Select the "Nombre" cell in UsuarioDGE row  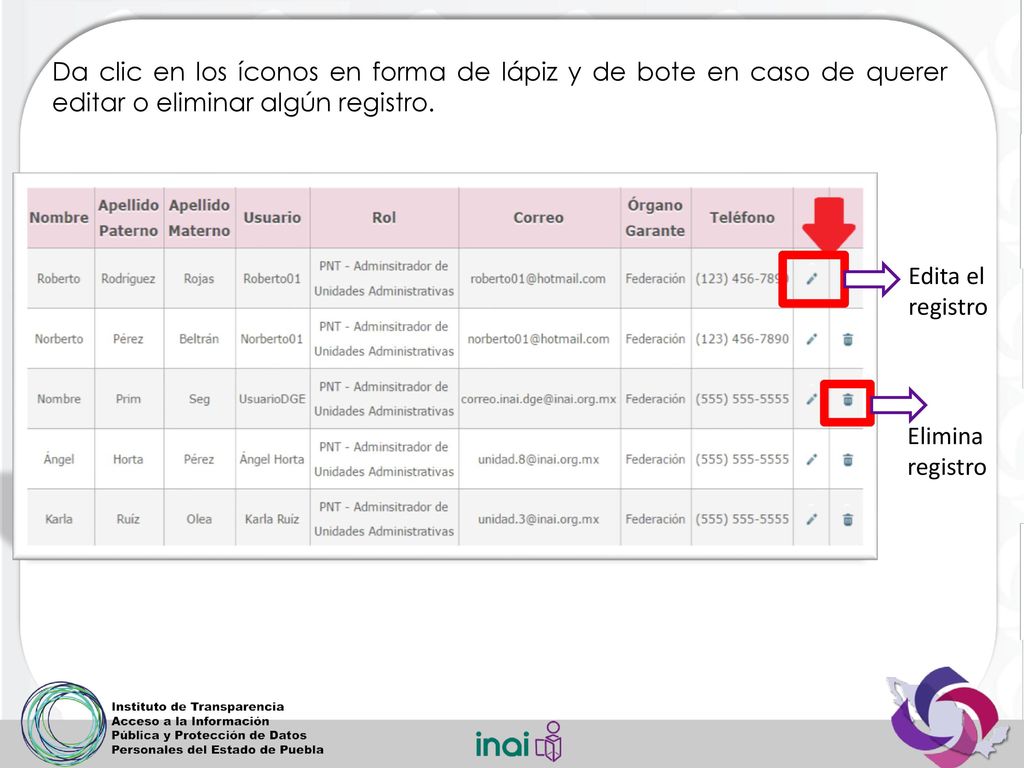pos(59,399)
